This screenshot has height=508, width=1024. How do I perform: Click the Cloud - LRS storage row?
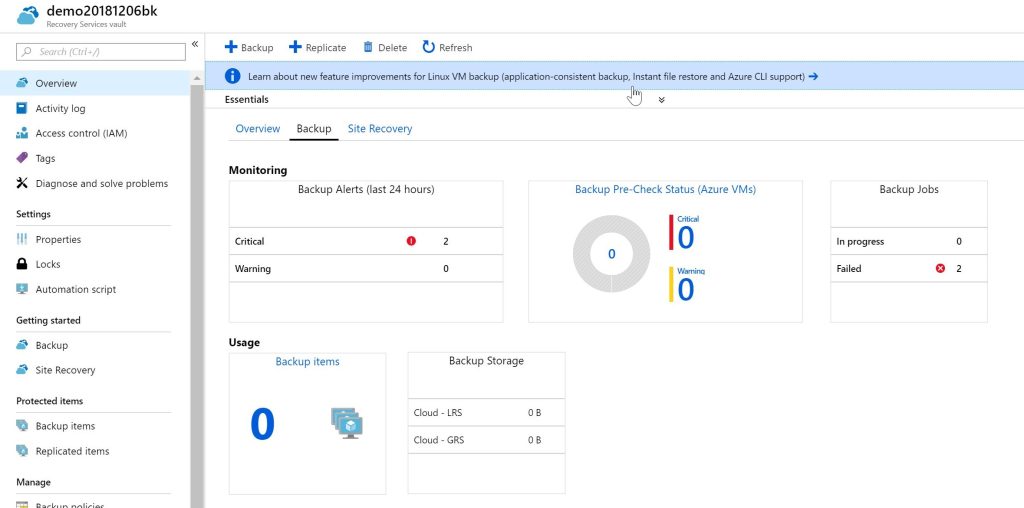pyautogui.click(x=487, y=413)
